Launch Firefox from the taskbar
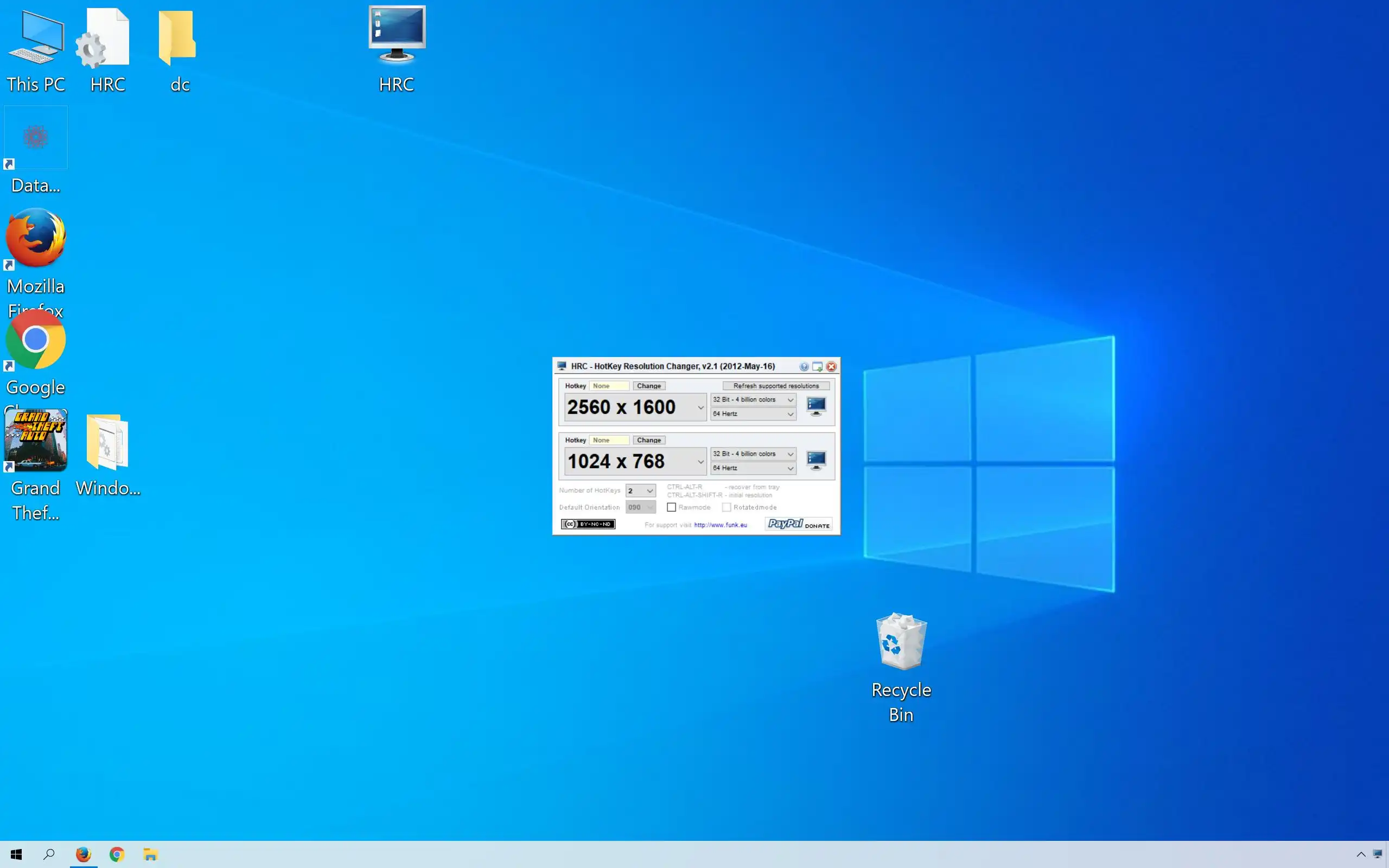 coord(83,854)
